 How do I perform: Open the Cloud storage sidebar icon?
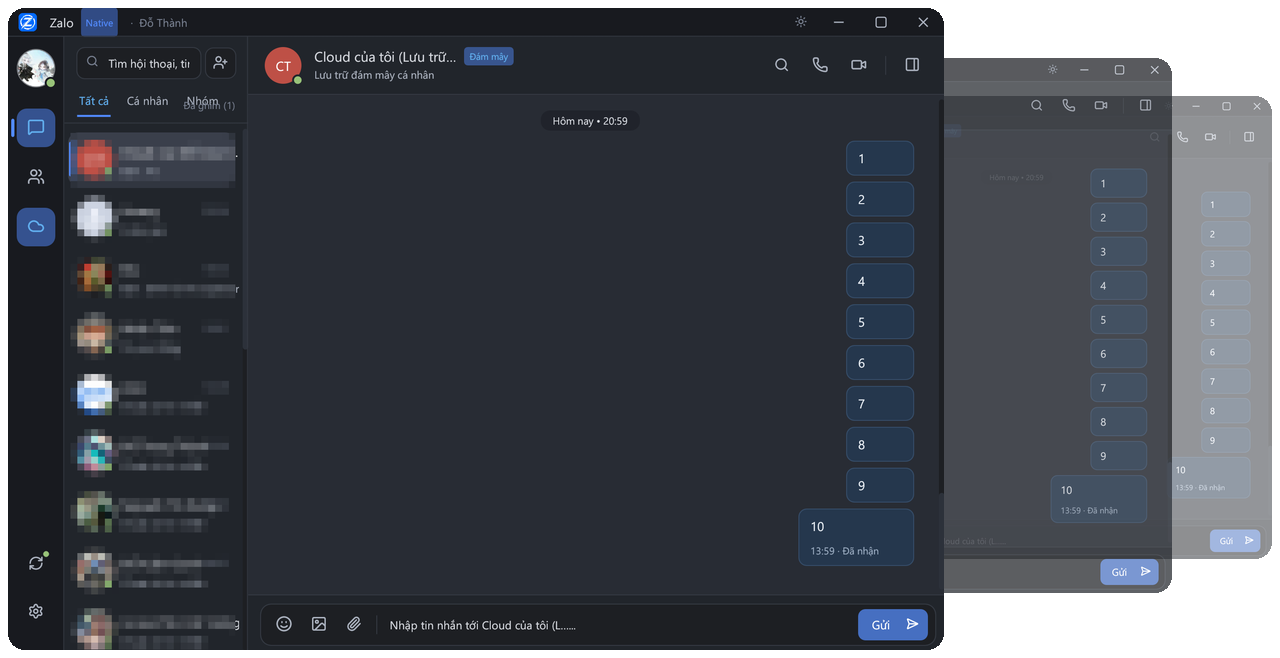coord(36,227)
